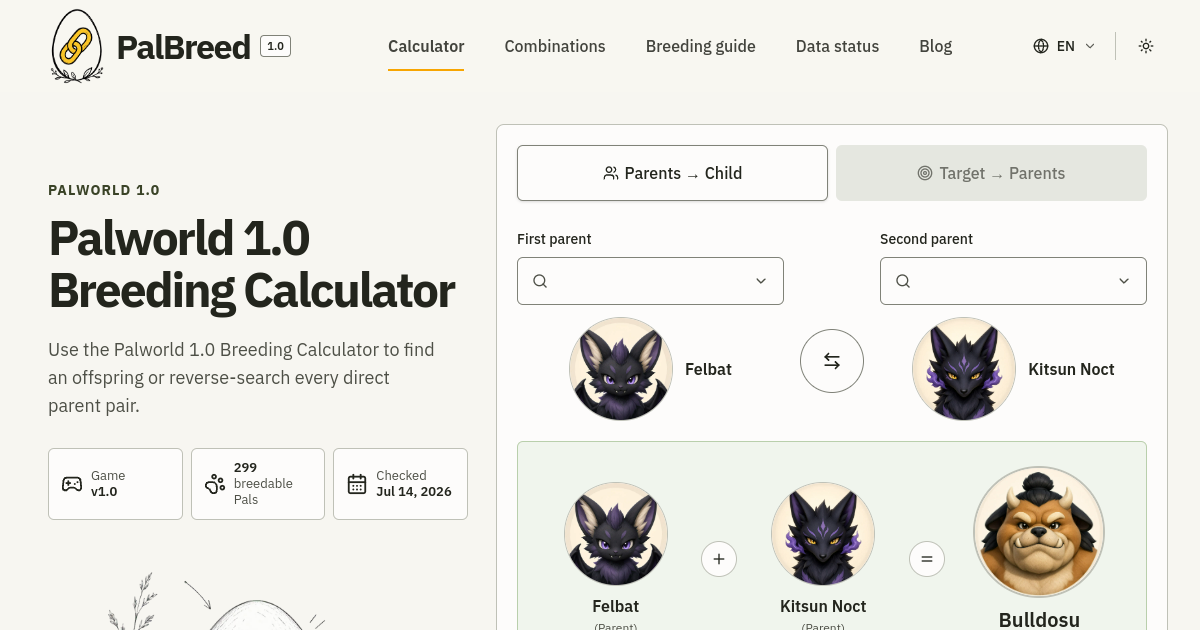This screenshot has height=630, width=1200.
Task: Swap parents with the arrows button
Action: (832, 361)
